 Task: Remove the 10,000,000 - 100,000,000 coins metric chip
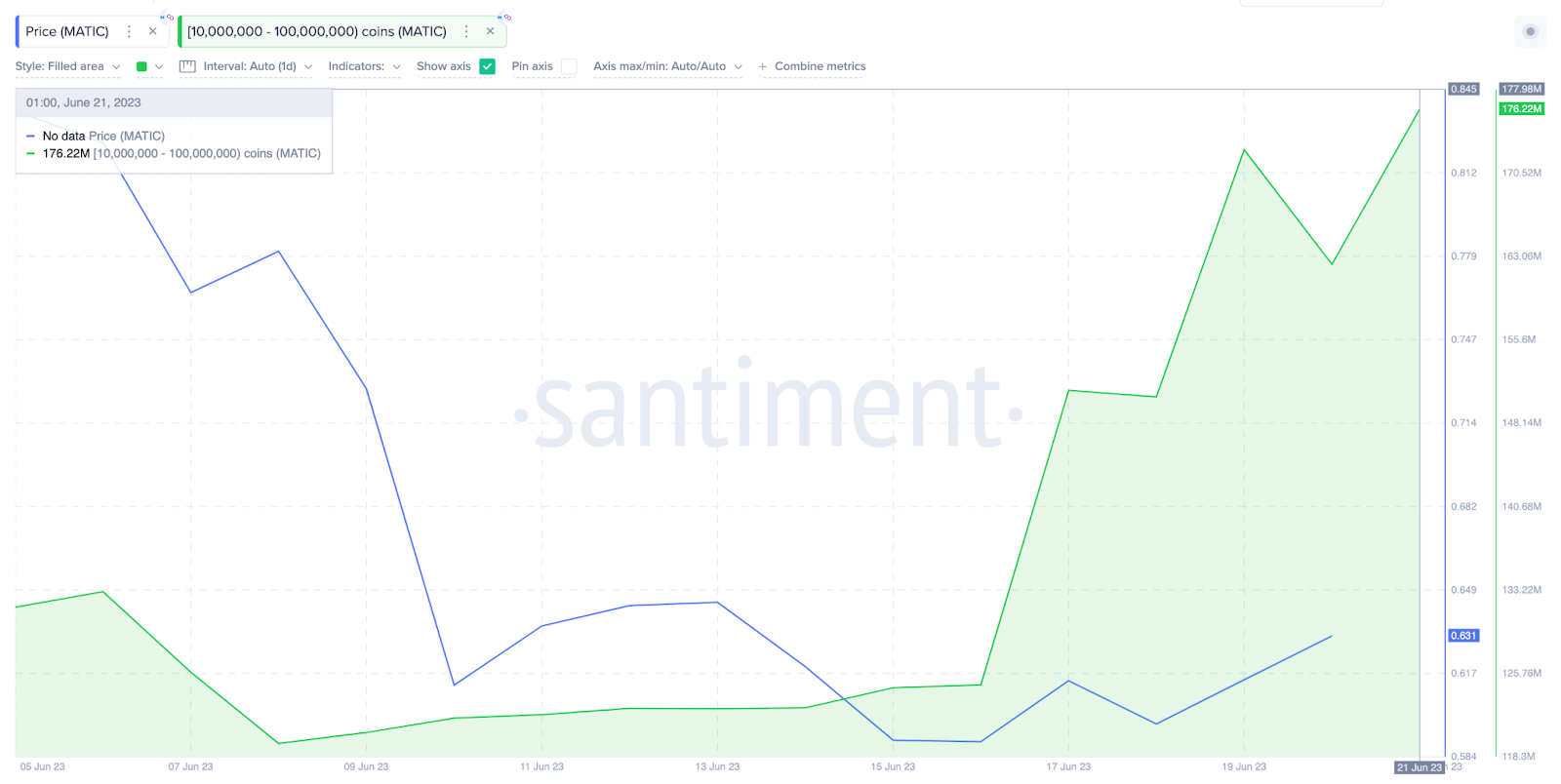click(x=491, y=31)
